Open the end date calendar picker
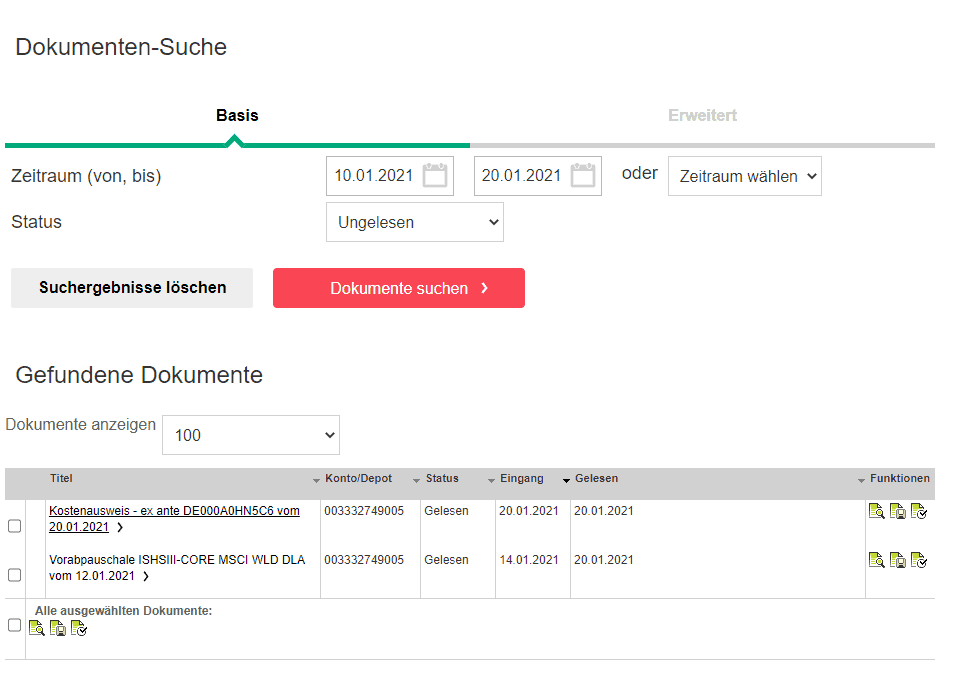The height and width of the screenshot is (679, 970). (582, 176)
